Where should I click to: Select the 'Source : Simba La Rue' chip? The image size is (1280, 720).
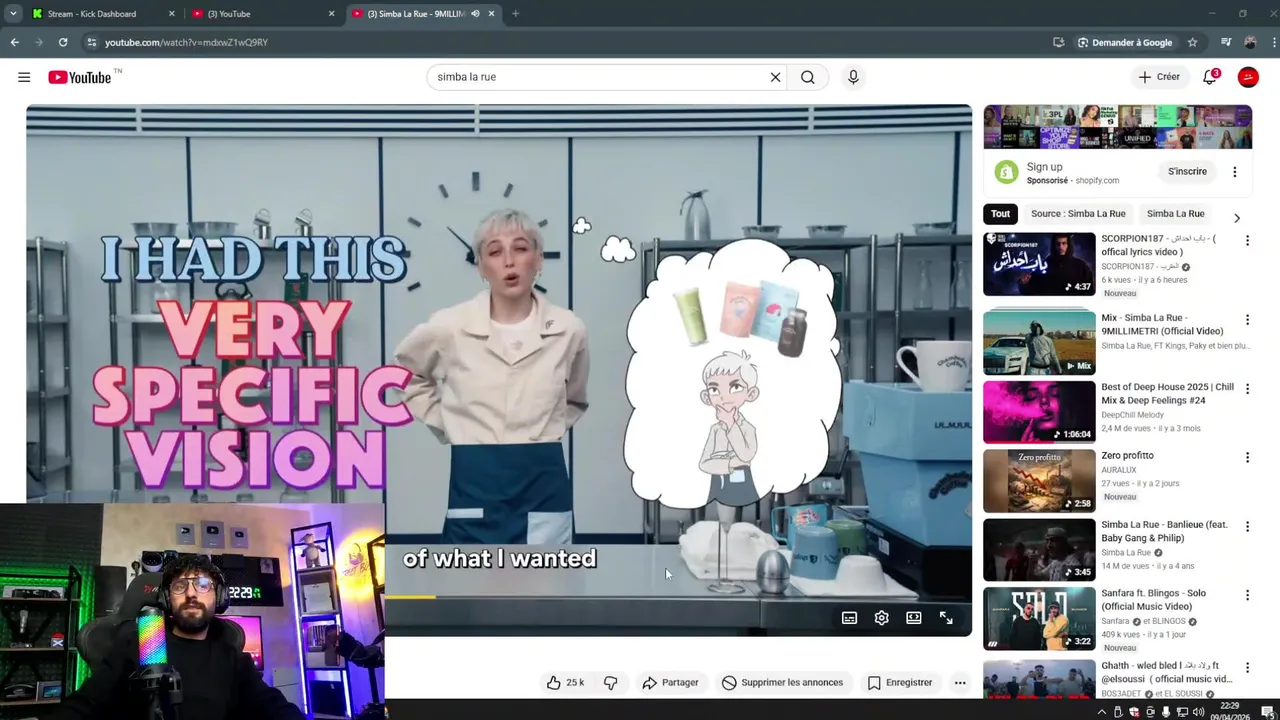(x=1078, y=214)
